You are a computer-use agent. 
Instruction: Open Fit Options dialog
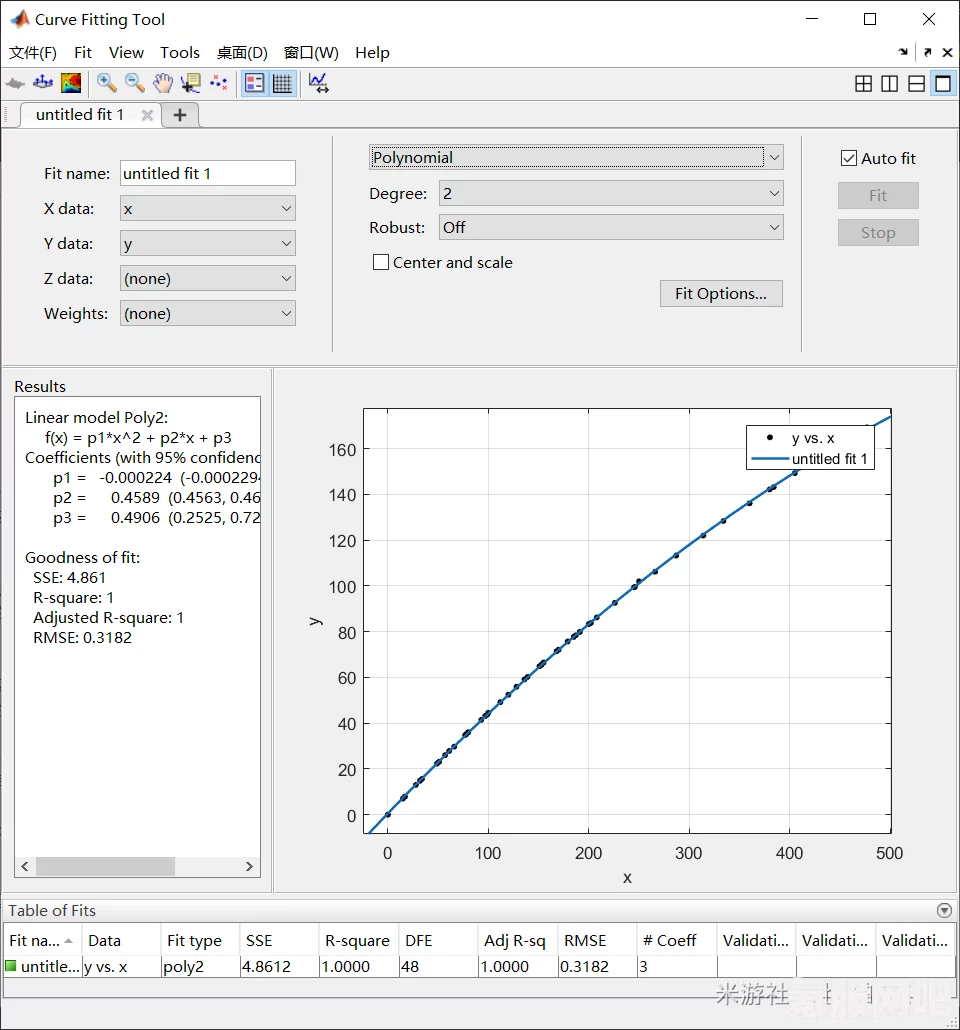click(x=721, y=294)
